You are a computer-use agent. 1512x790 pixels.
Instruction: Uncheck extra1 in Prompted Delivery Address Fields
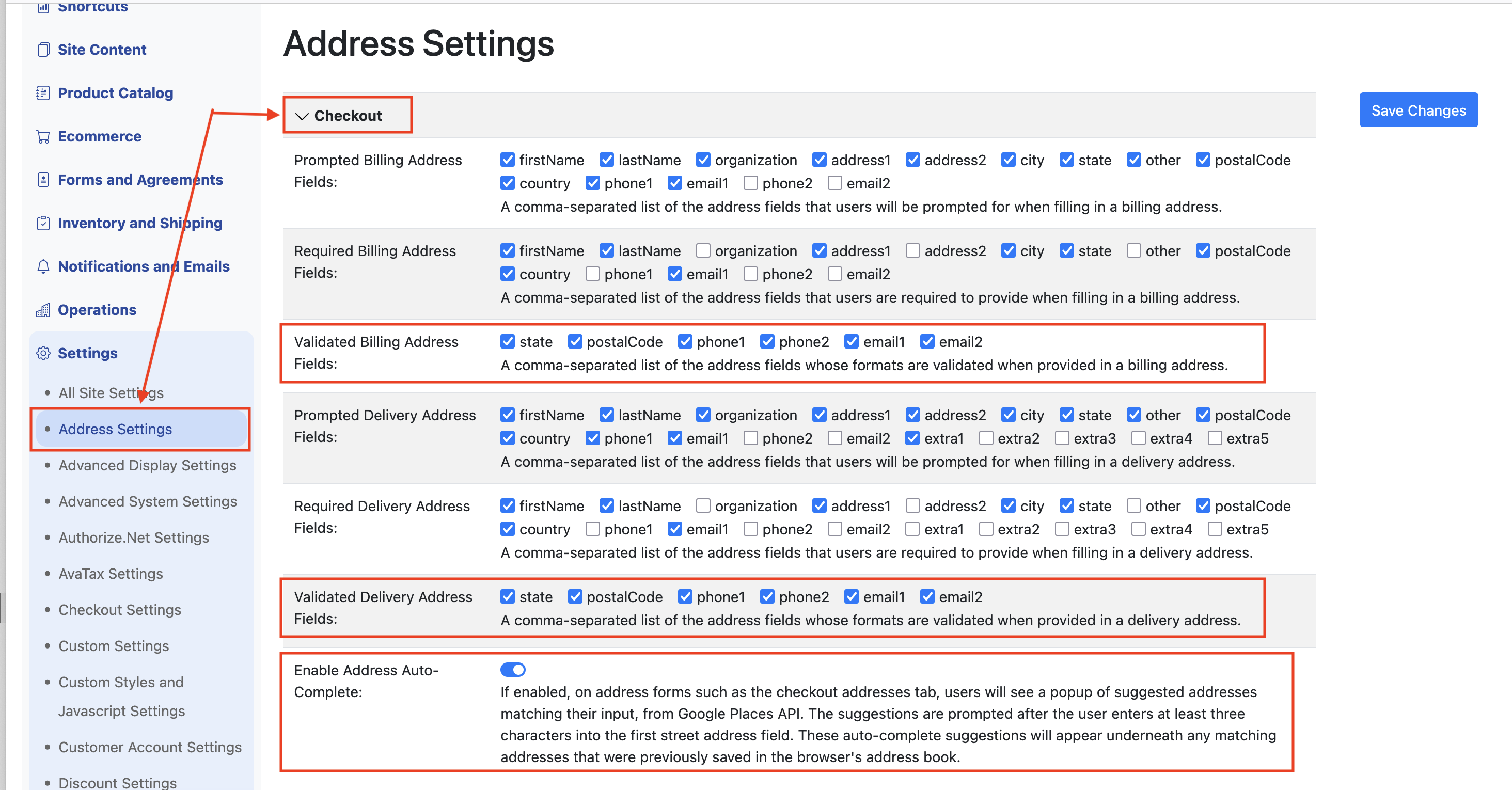click(x=912, y=438)
